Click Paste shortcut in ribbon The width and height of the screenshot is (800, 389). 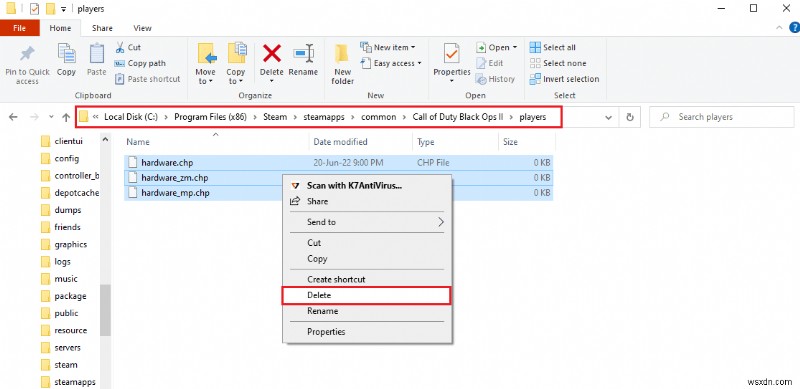[x=147, y=79]
